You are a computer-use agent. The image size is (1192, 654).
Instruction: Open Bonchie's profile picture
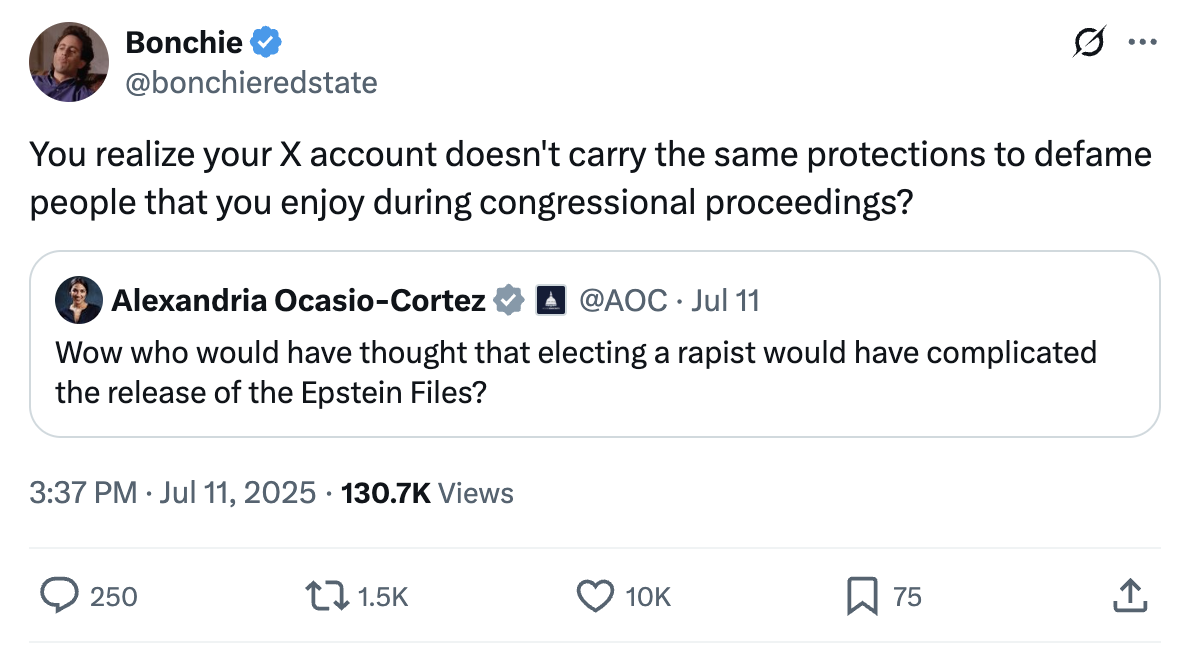point(69,62)
